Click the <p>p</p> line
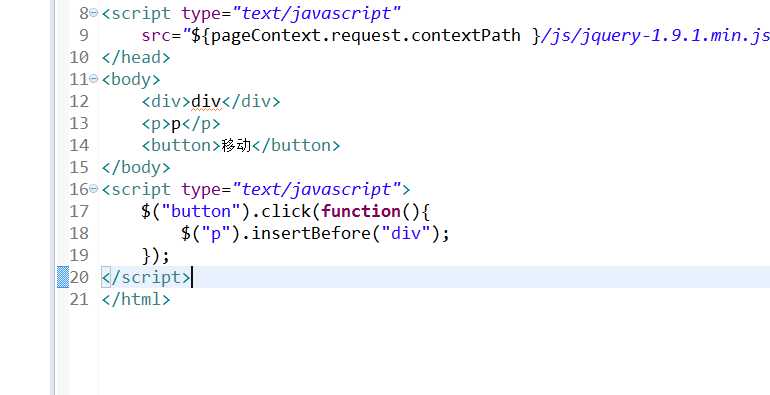The width and height of the screenshot is (770, 395). (x=181, y=124)
